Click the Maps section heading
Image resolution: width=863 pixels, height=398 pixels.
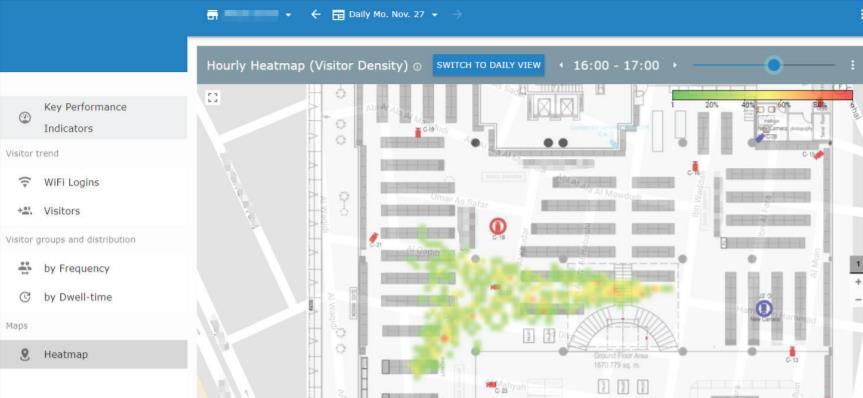click(x=17, y=326)
